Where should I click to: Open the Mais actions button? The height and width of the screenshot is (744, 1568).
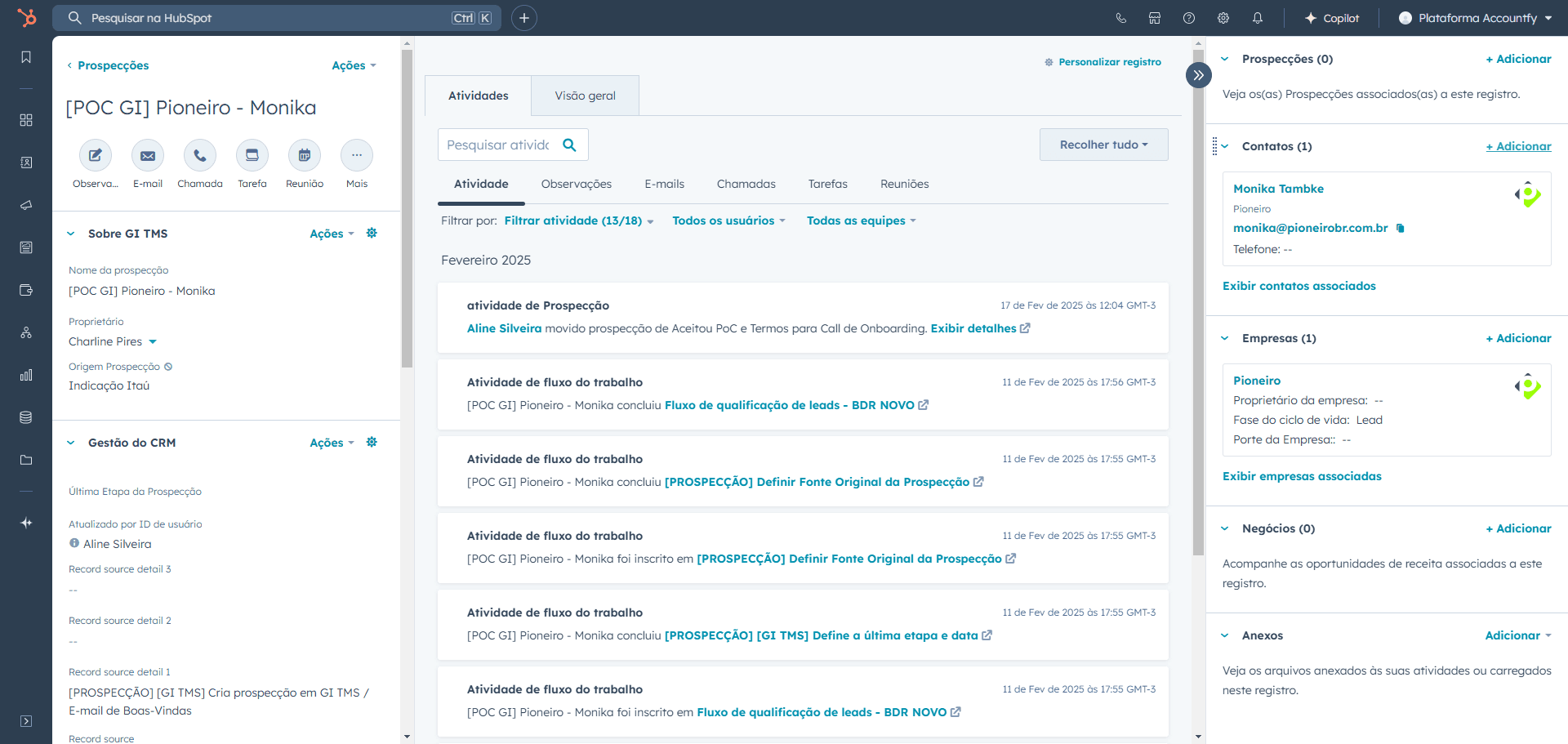[x=357, y=155]
